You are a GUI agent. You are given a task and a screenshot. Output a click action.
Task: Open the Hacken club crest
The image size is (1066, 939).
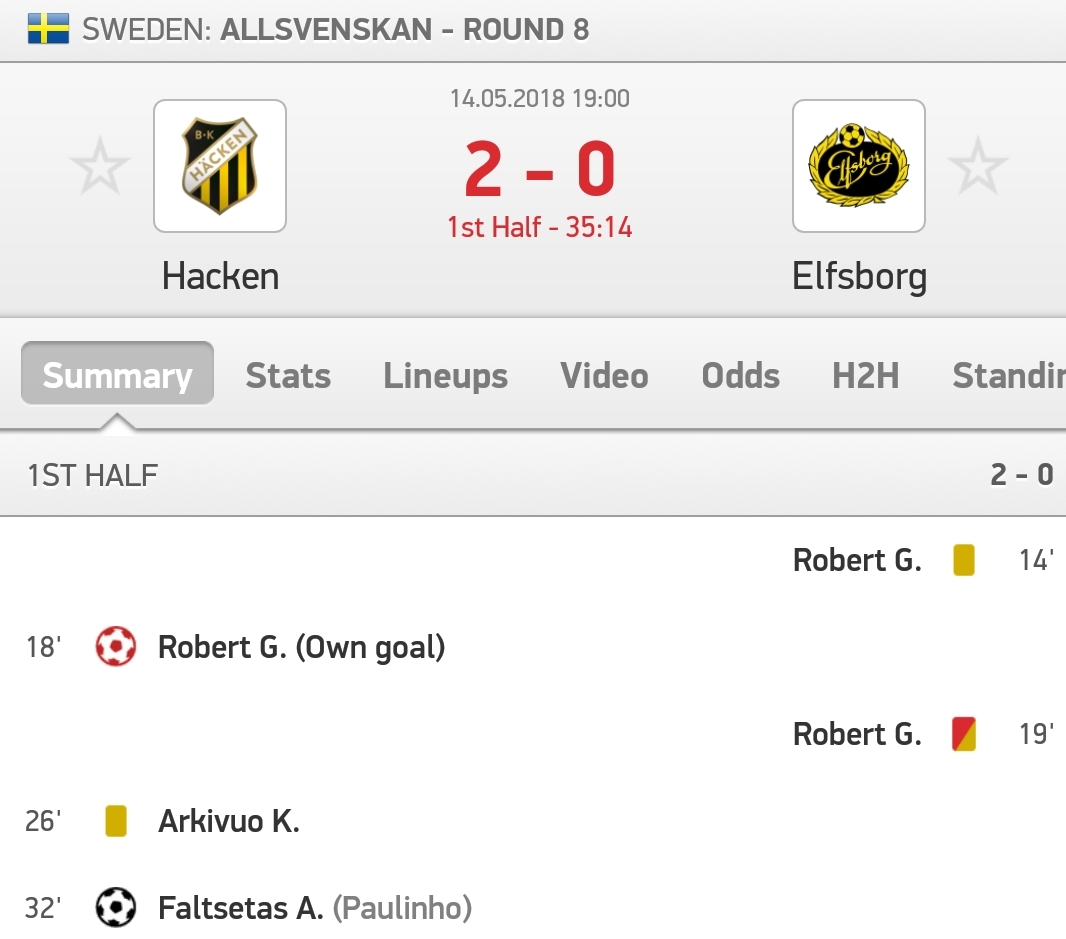220,166
